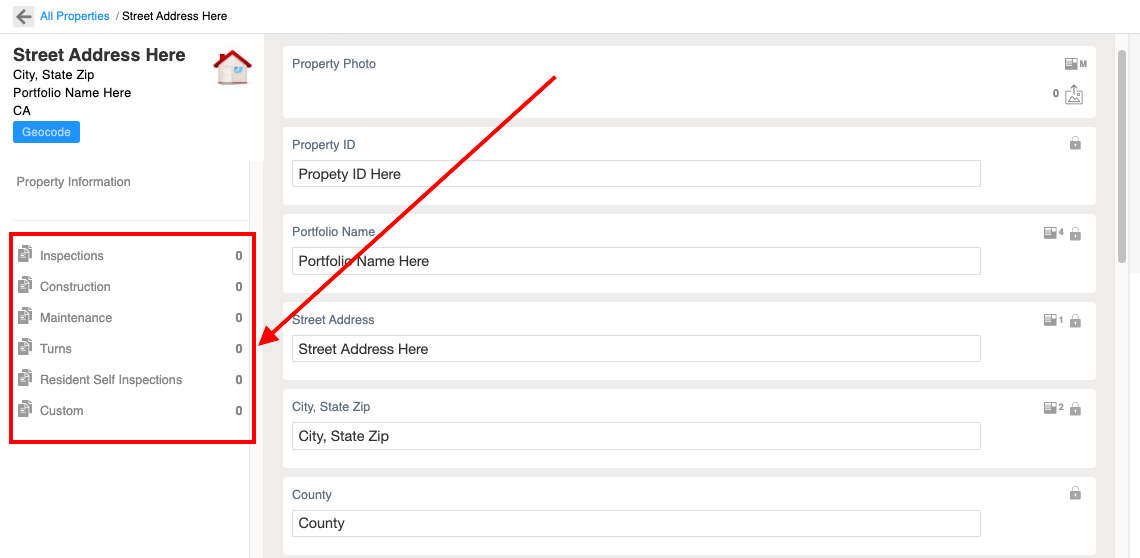Open the Custom sidebar item
Image resolution: width=1140 pixels, height=558 pixels.
pyautogui.click(x=129, y=410)
